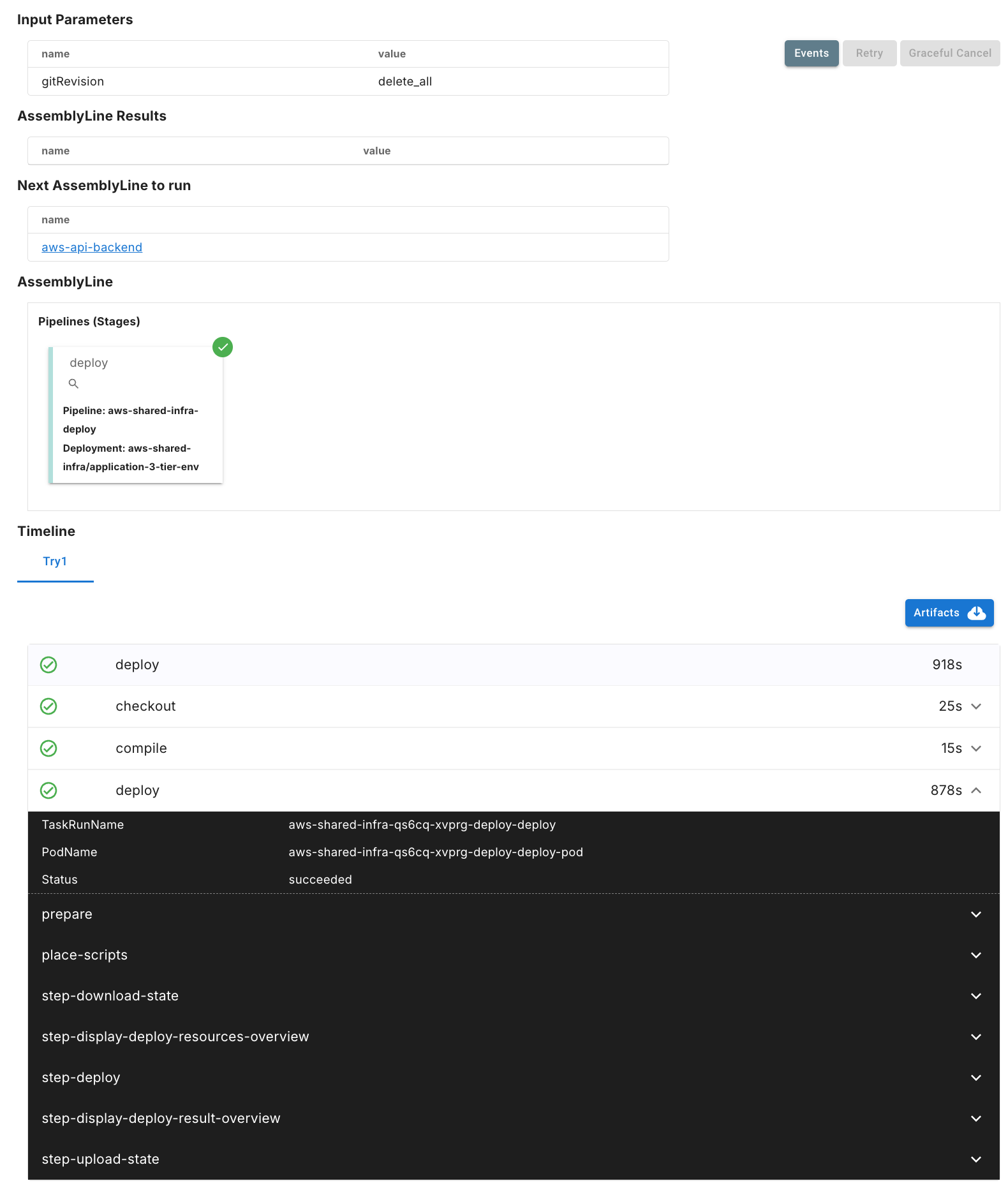The image size is (1008, 1188).
Task: Click the cloud download icon on Artifacts
Action: coord(976,613)
